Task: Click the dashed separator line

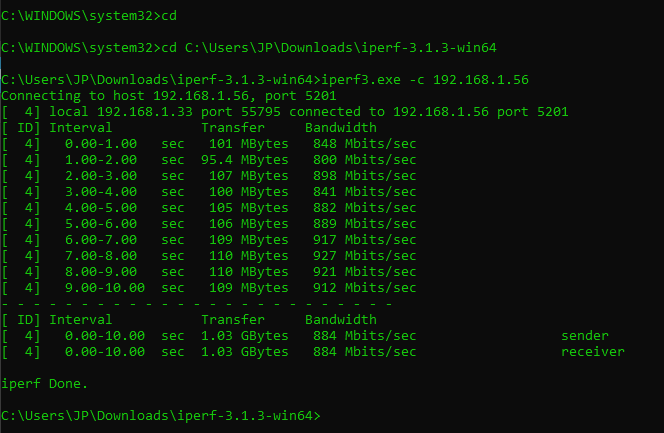Action: tap(197, 304)
